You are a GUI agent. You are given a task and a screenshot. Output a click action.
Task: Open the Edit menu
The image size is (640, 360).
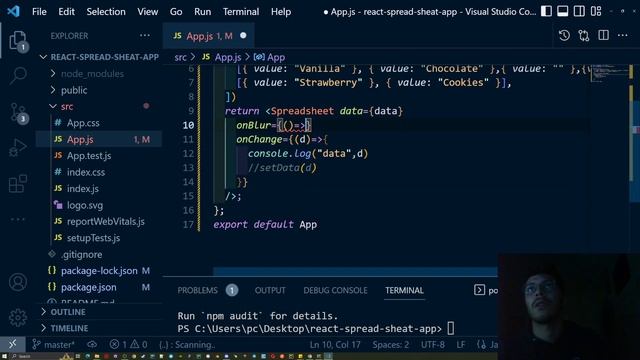66,11
